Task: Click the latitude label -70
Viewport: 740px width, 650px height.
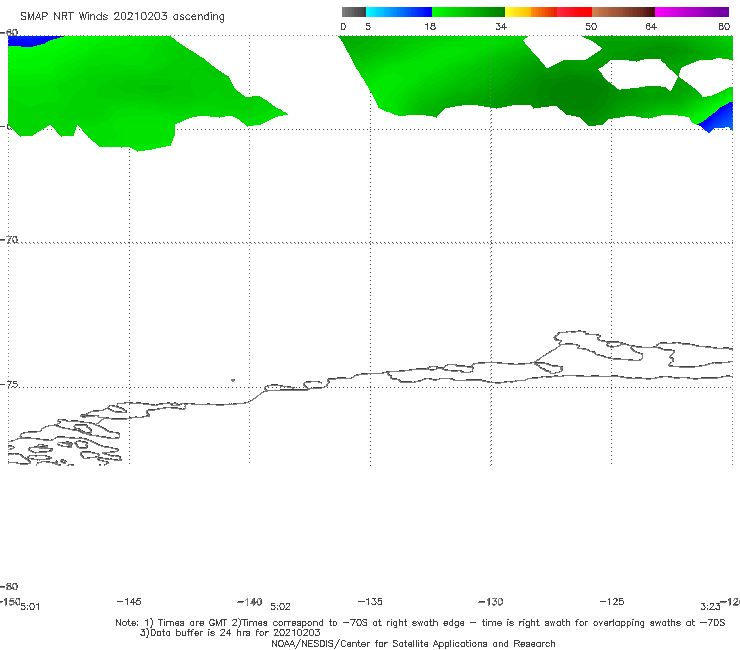Action: pyautogui.click(x=9, y=240)
